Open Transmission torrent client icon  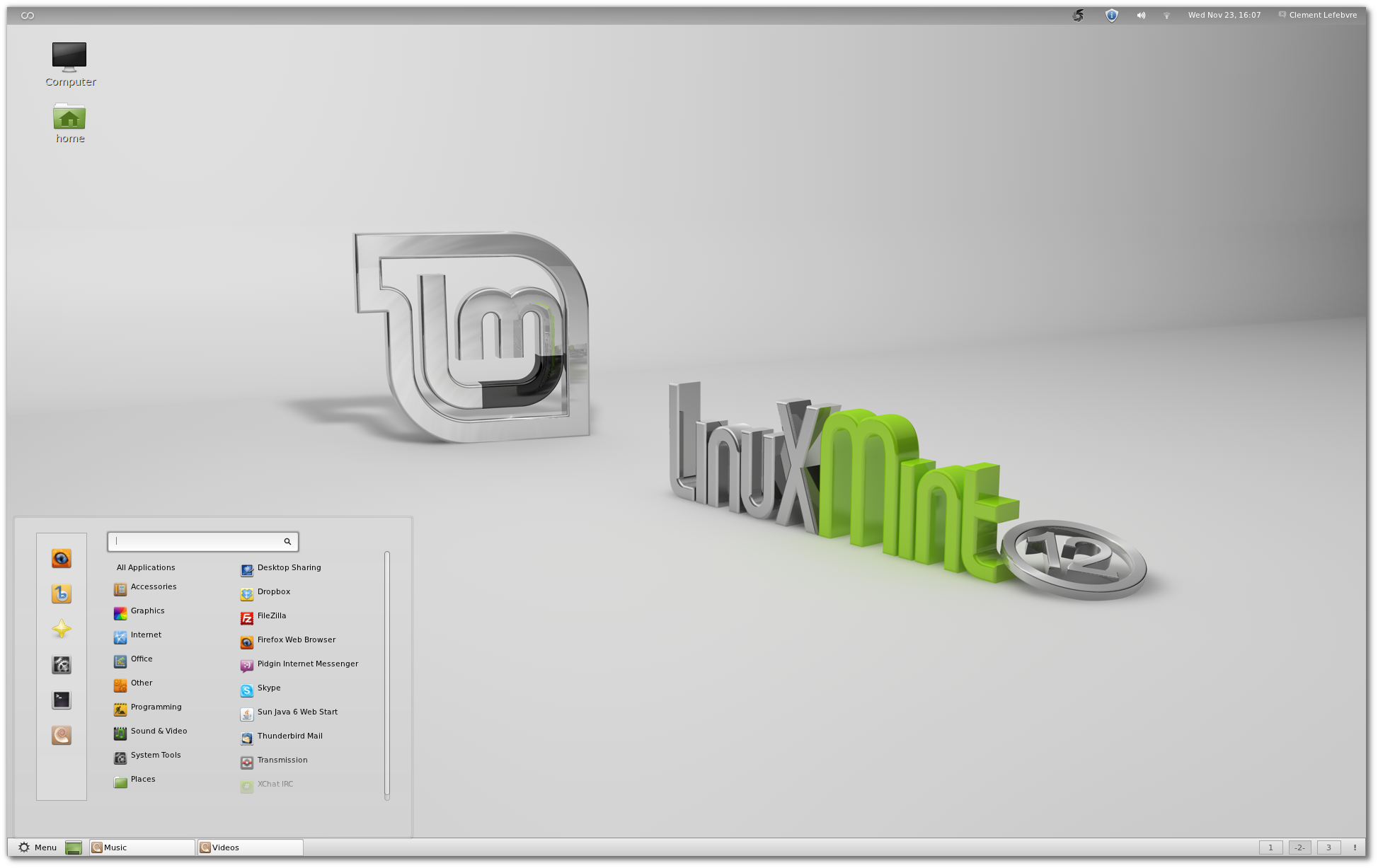[x=247, y=760]
